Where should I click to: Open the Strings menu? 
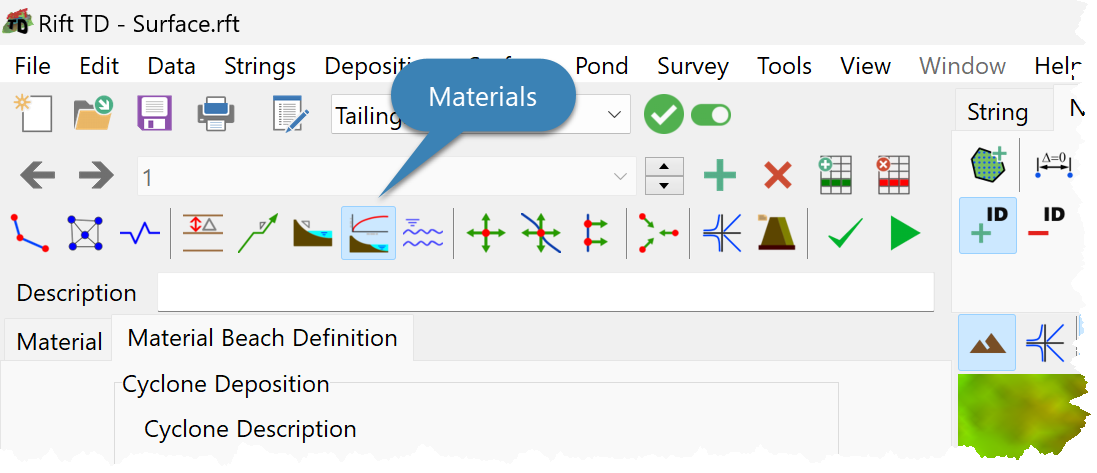click(x=260, y=66)
